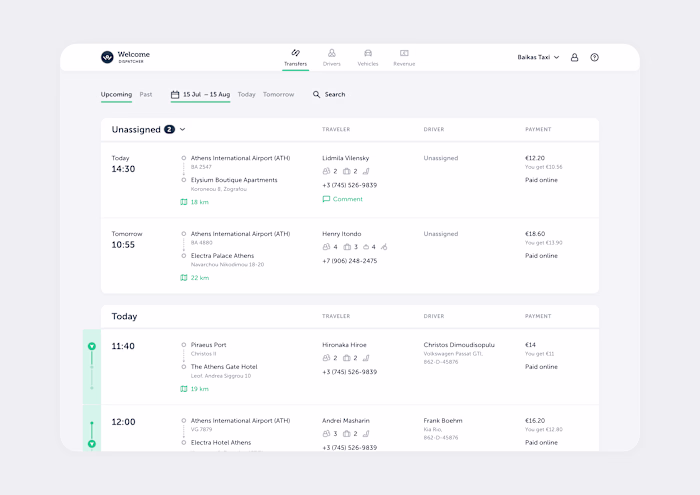700x495 pixels.
Task: Click passengers icon in Henry Itondo row
Action: [326, 247]
